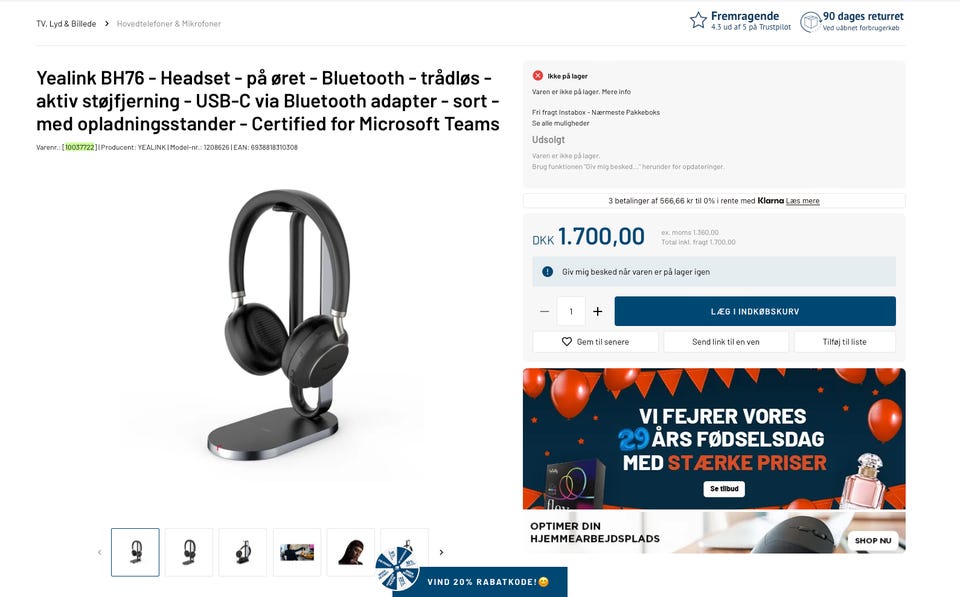Click the Trustpilot star rating icon

point(698,20)
